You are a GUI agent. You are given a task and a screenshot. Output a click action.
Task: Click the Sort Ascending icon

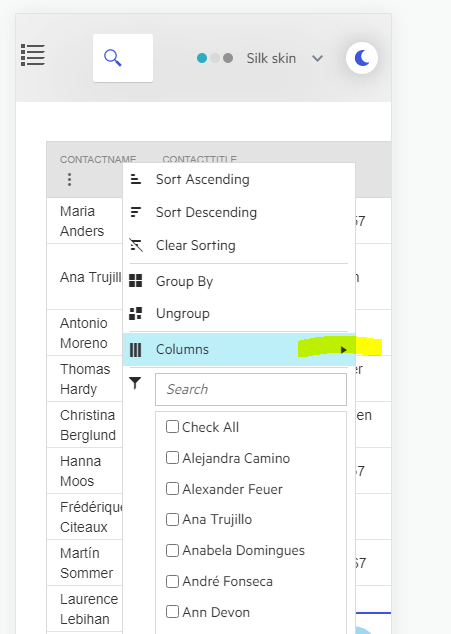(136, 179)
